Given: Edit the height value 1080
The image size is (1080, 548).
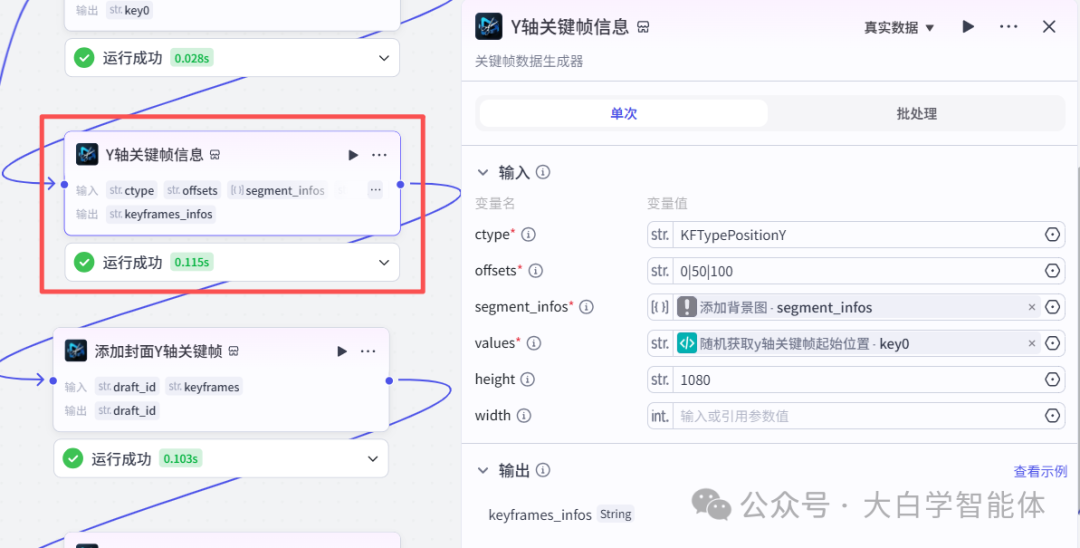Looking at the screenshot, I should coord(855,379).
